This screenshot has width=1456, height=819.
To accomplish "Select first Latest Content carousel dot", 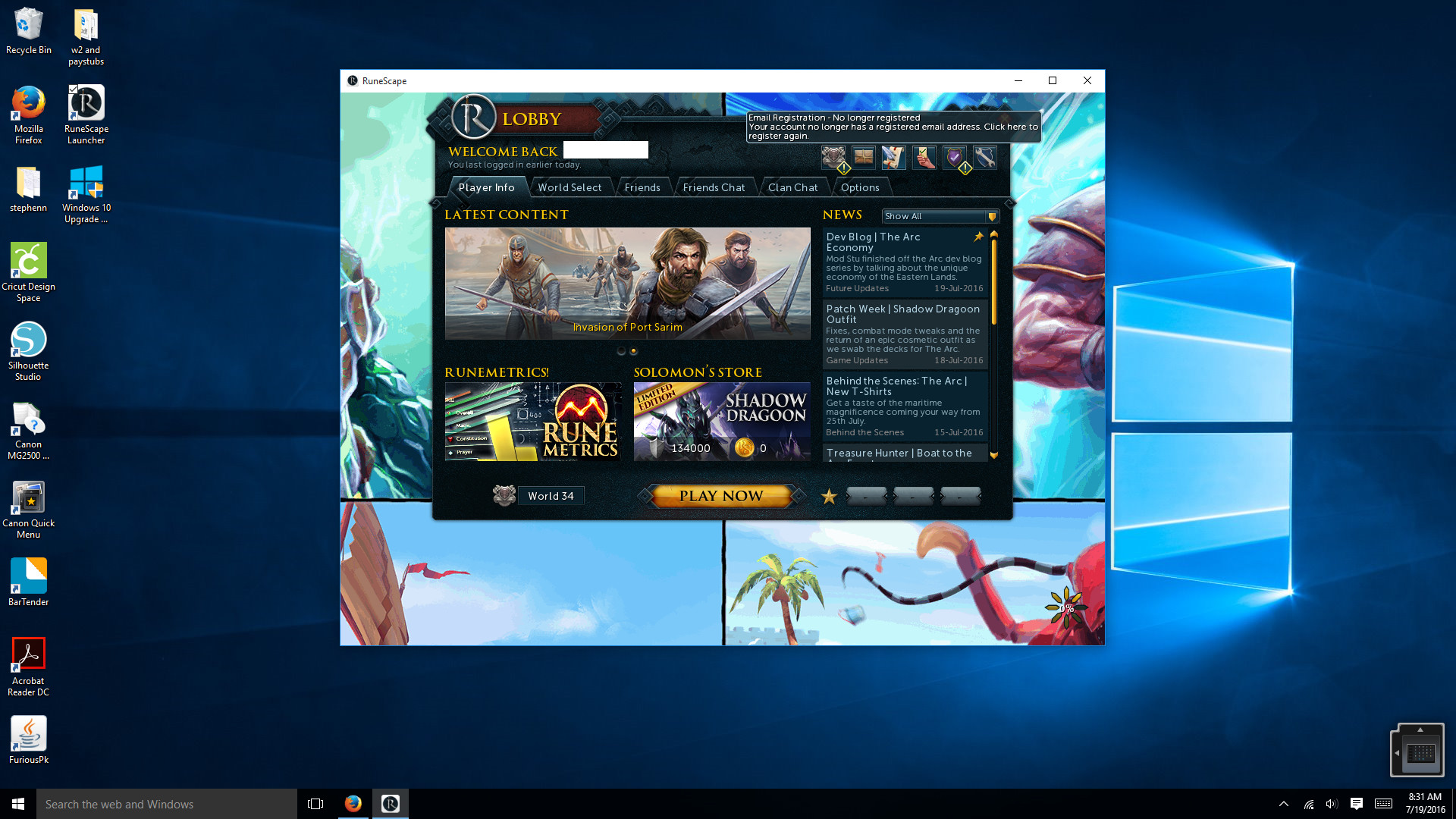I will (x=621, y=351).
